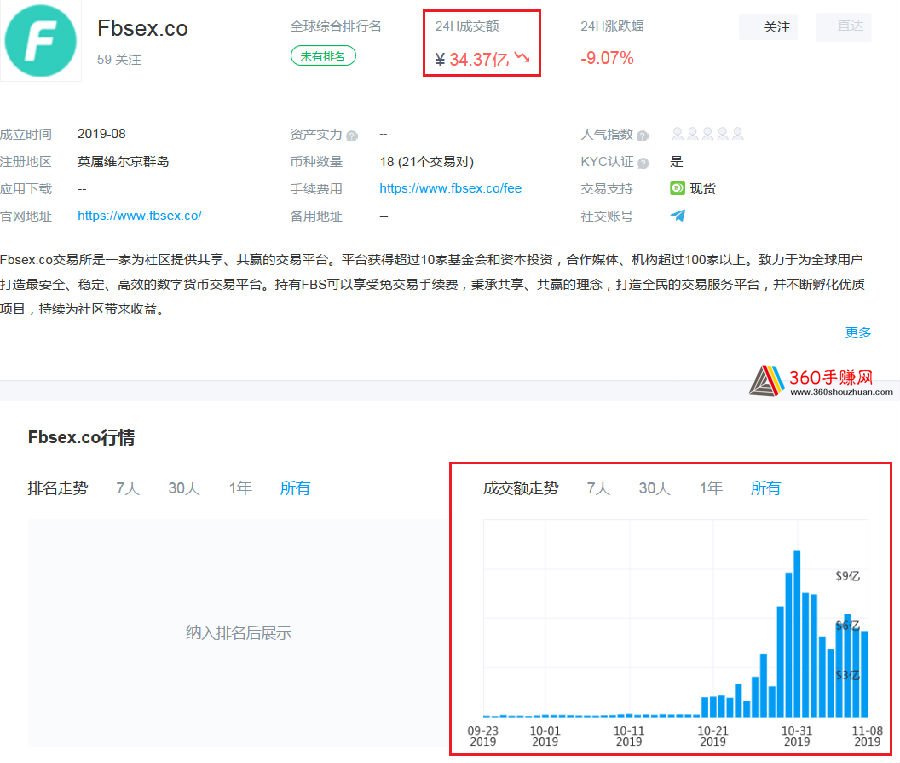Click the 注册地区 label
The image size is (900, 763).
pos(26,161)
